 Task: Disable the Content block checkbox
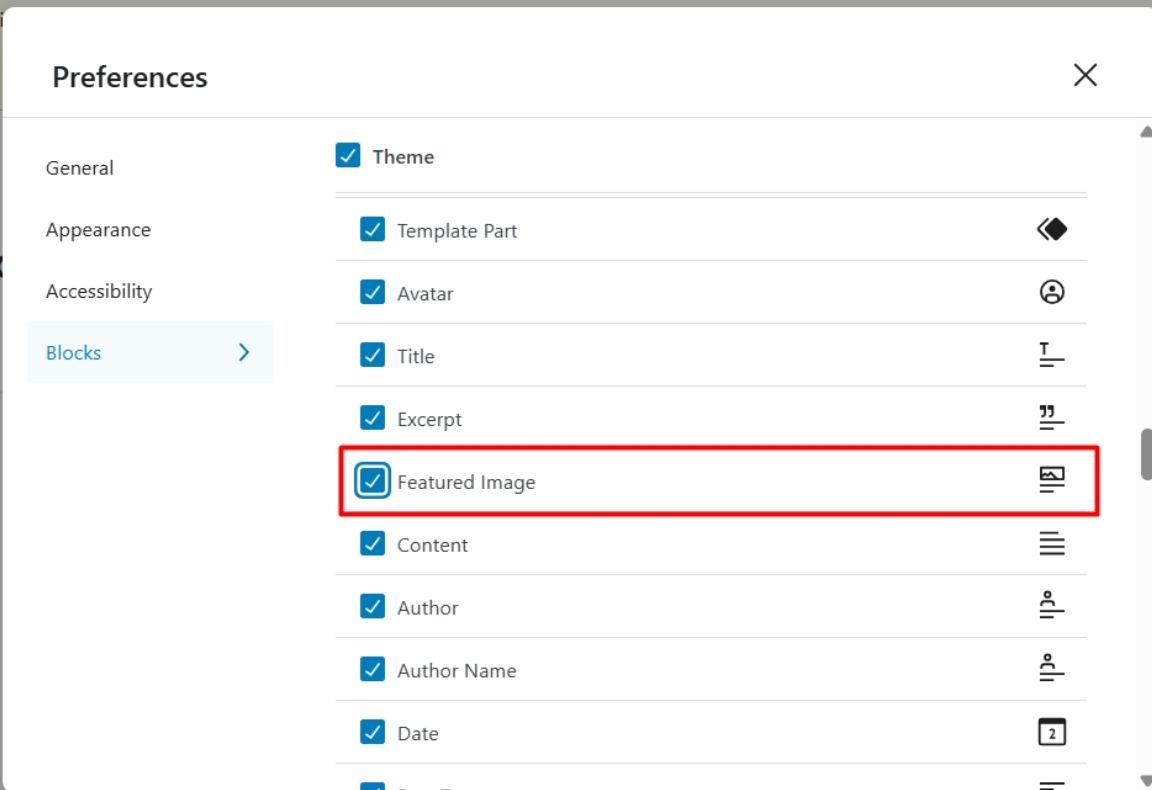pyautogui.click(x=372, y=544)
